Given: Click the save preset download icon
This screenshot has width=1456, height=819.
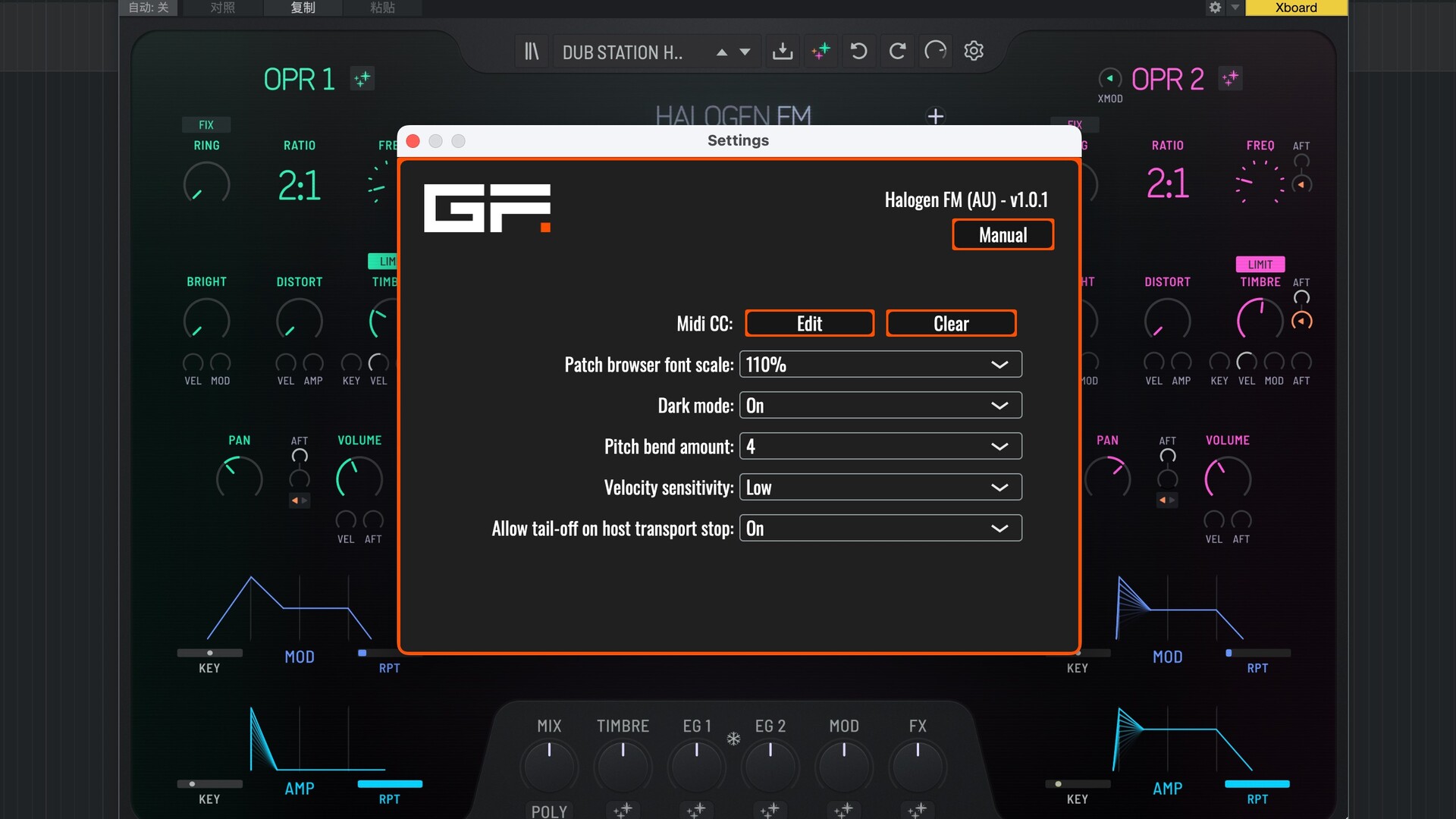Looking at the screenshot, I should tap(783, 52).
